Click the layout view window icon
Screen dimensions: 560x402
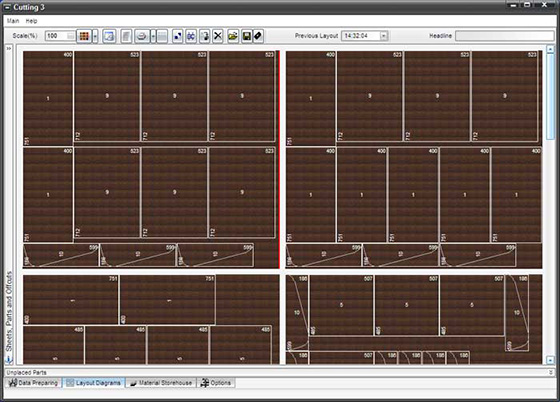click(x=109, y=36)
